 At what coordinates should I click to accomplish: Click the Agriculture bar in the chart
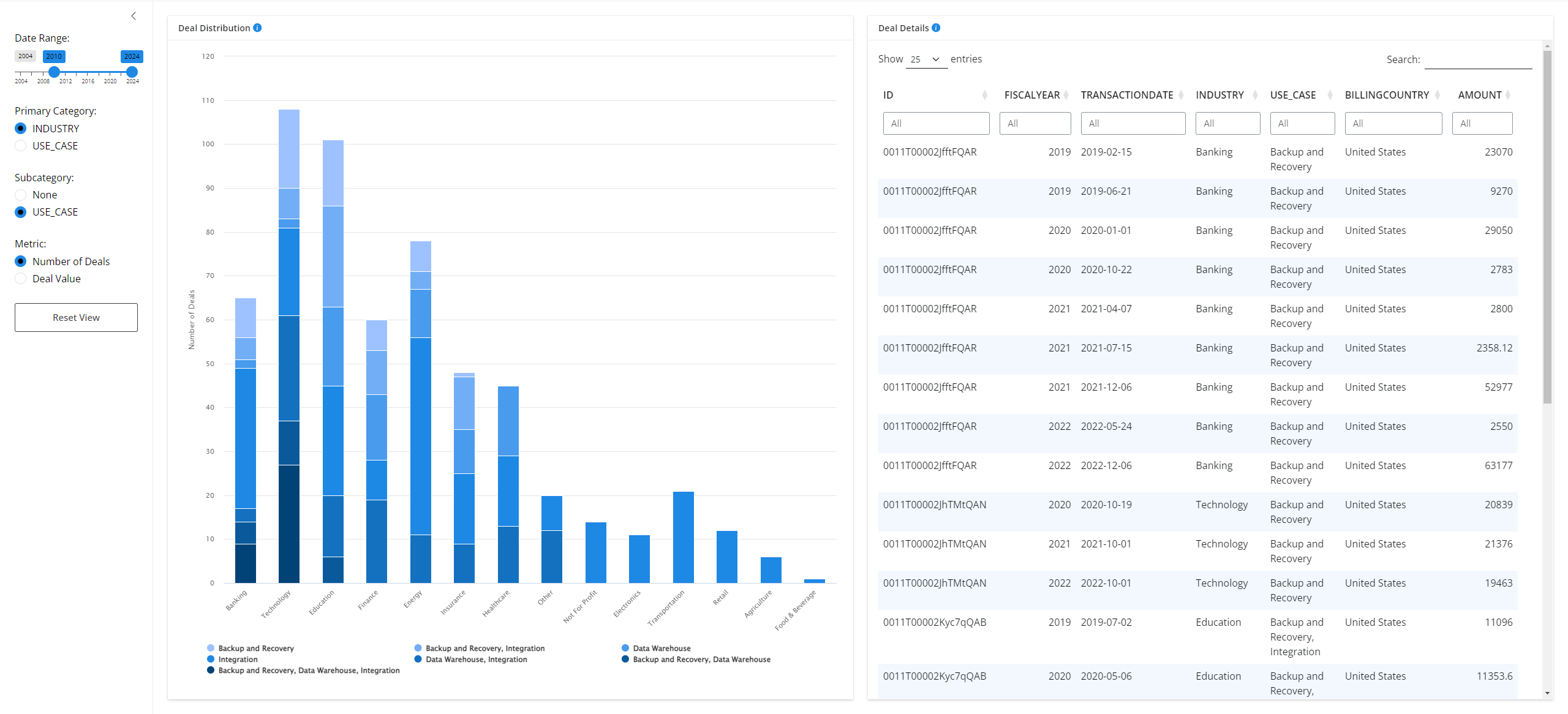(x=771, y=570)
